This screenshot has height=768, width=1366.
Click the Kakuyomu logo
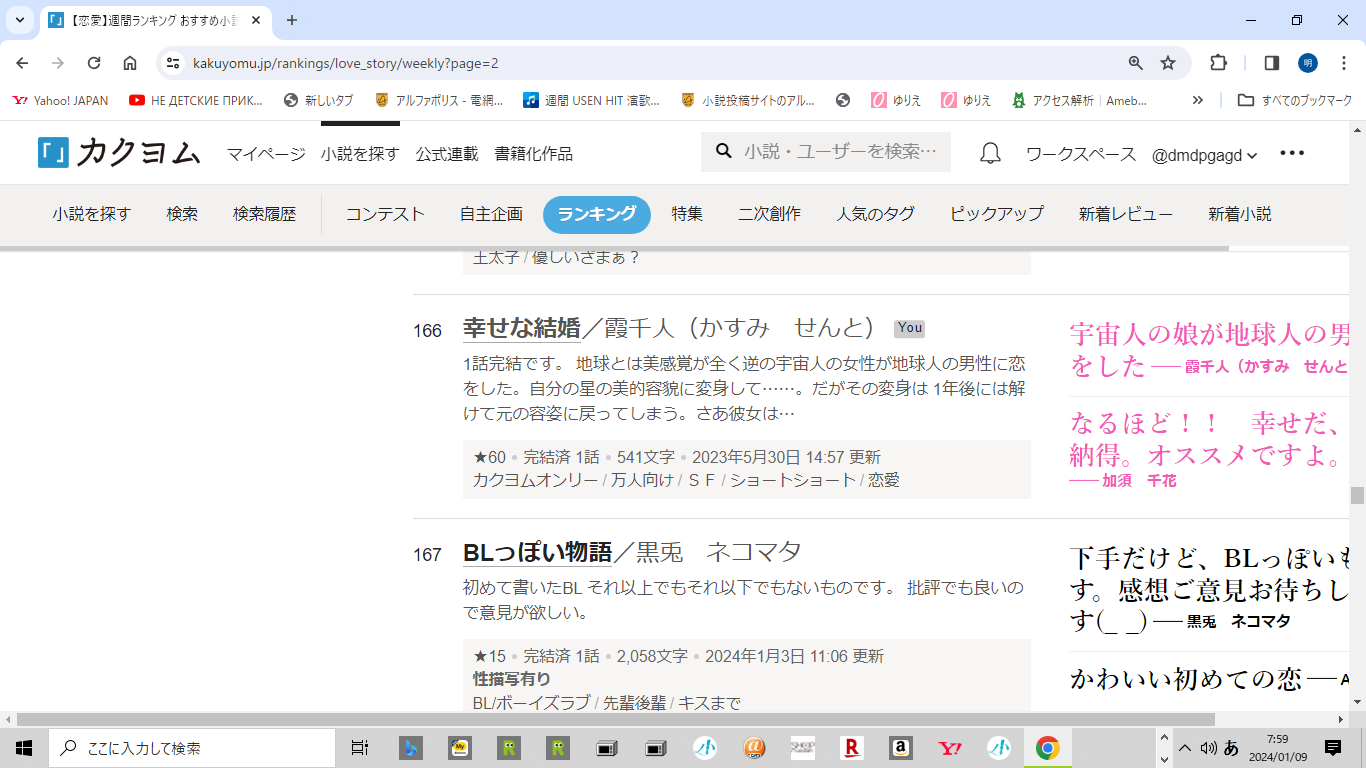(x=118, y=153)
